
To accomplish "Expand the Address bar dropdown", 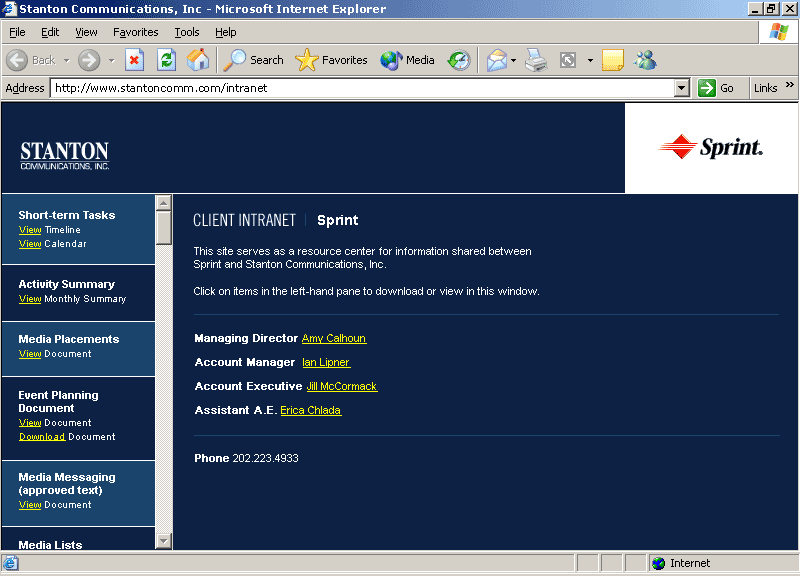I will pyautogui.click(x=682, y=88).
